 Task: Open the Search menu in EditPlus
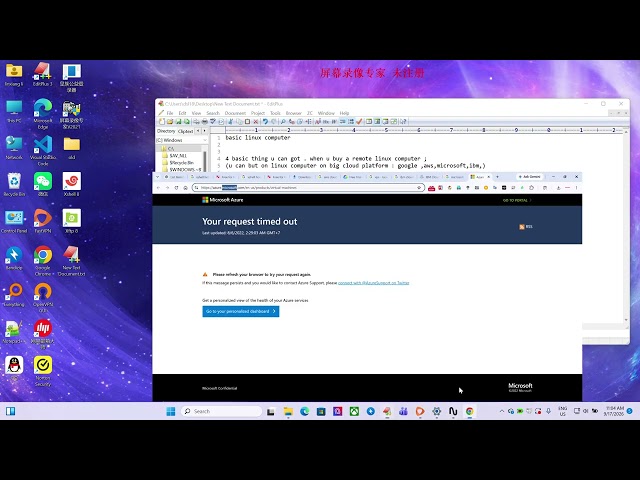point(213,113)
